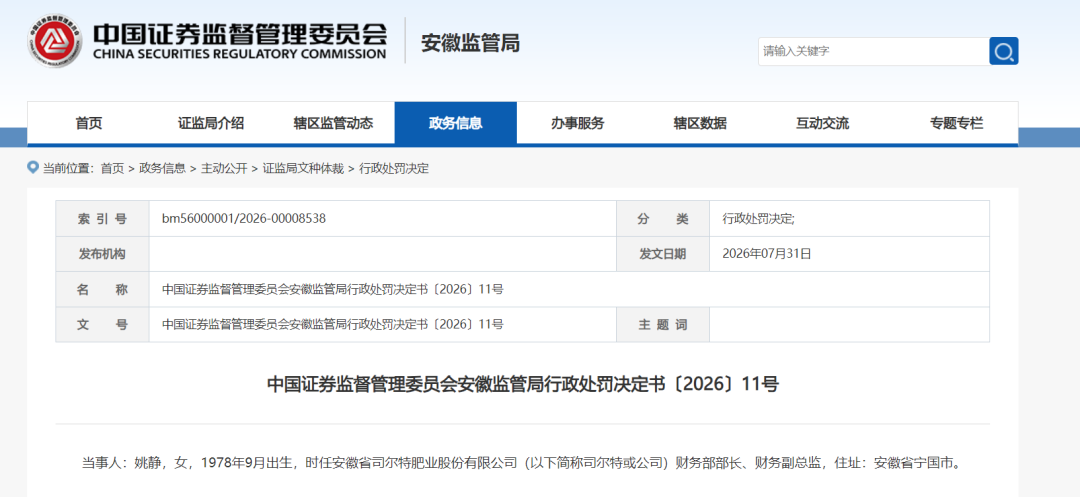Click the paragraph starting 当事人：姚静
The height and width of the screenshot is (497, 1080).
tap(521, 463)
